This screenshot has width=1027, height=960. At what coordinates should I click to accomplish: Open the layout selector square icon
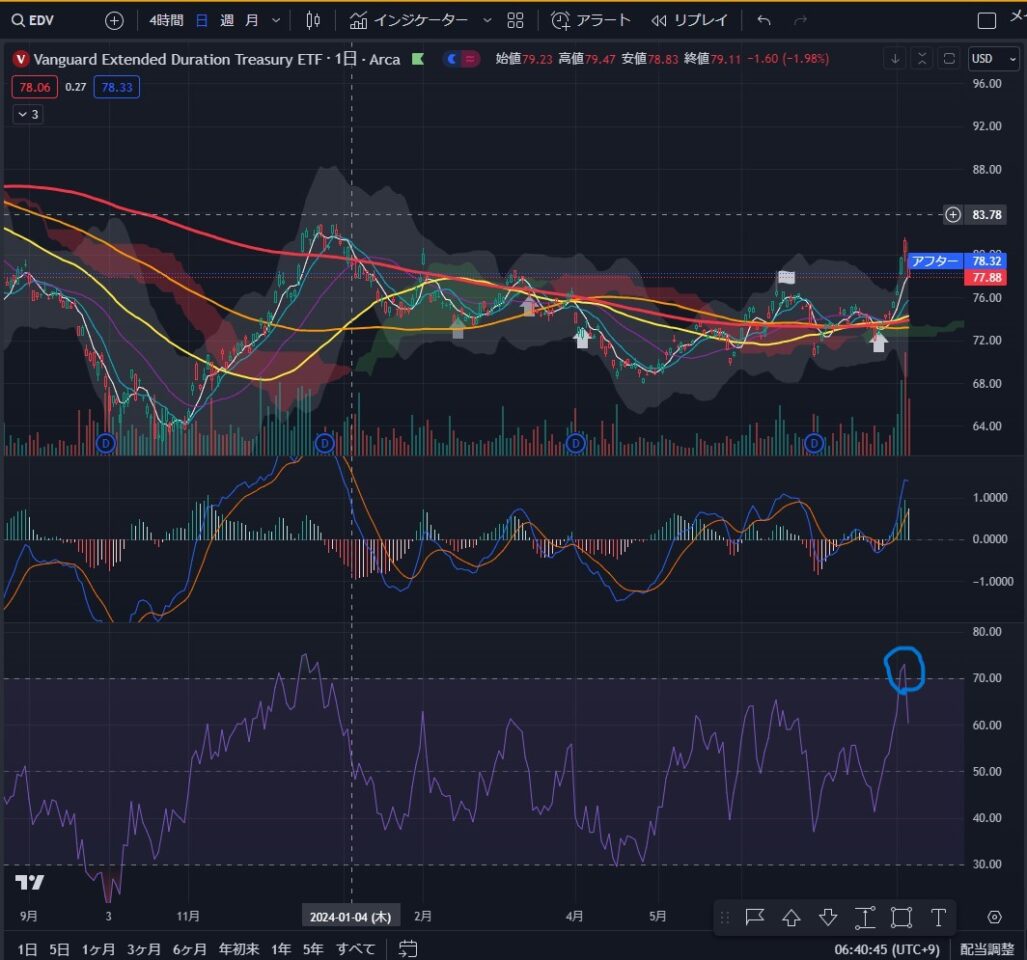(986, 20)
